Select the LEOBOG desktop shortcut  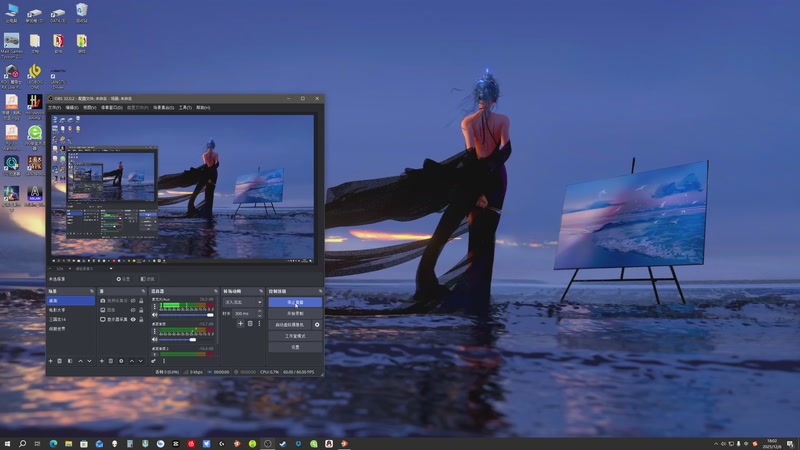pos(35,76)
